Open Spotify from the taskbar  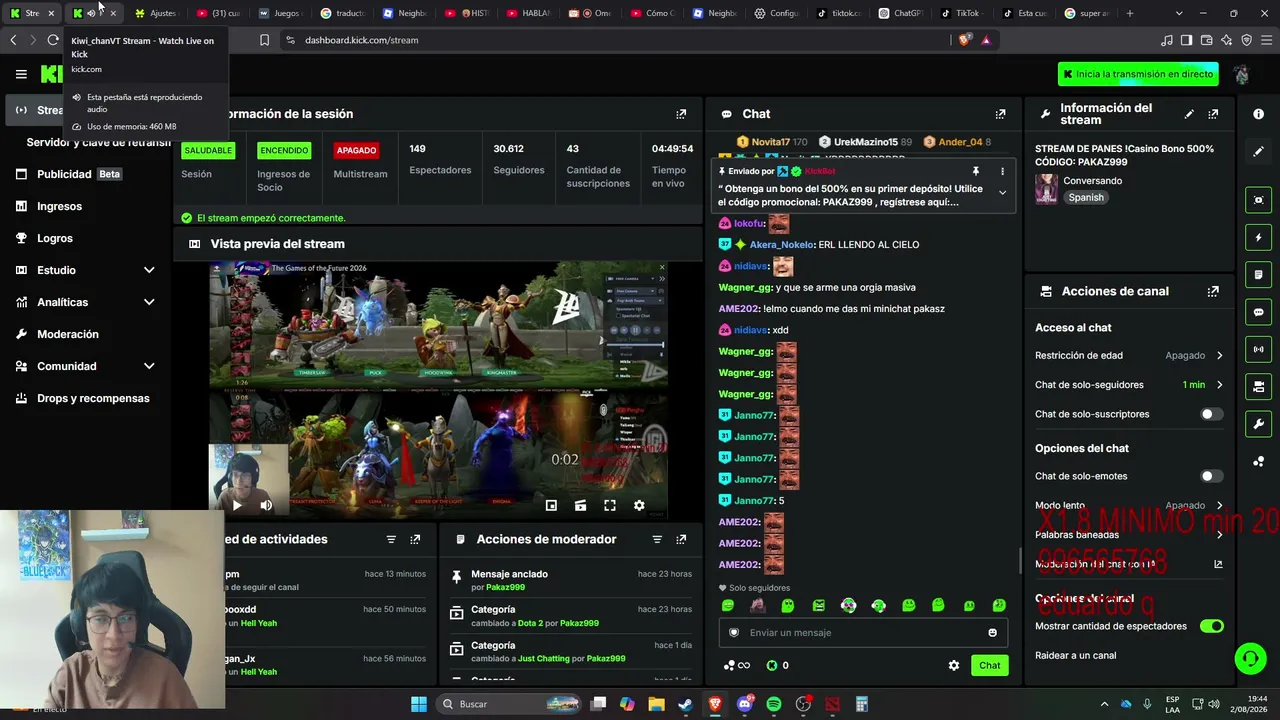pos(774,704)
